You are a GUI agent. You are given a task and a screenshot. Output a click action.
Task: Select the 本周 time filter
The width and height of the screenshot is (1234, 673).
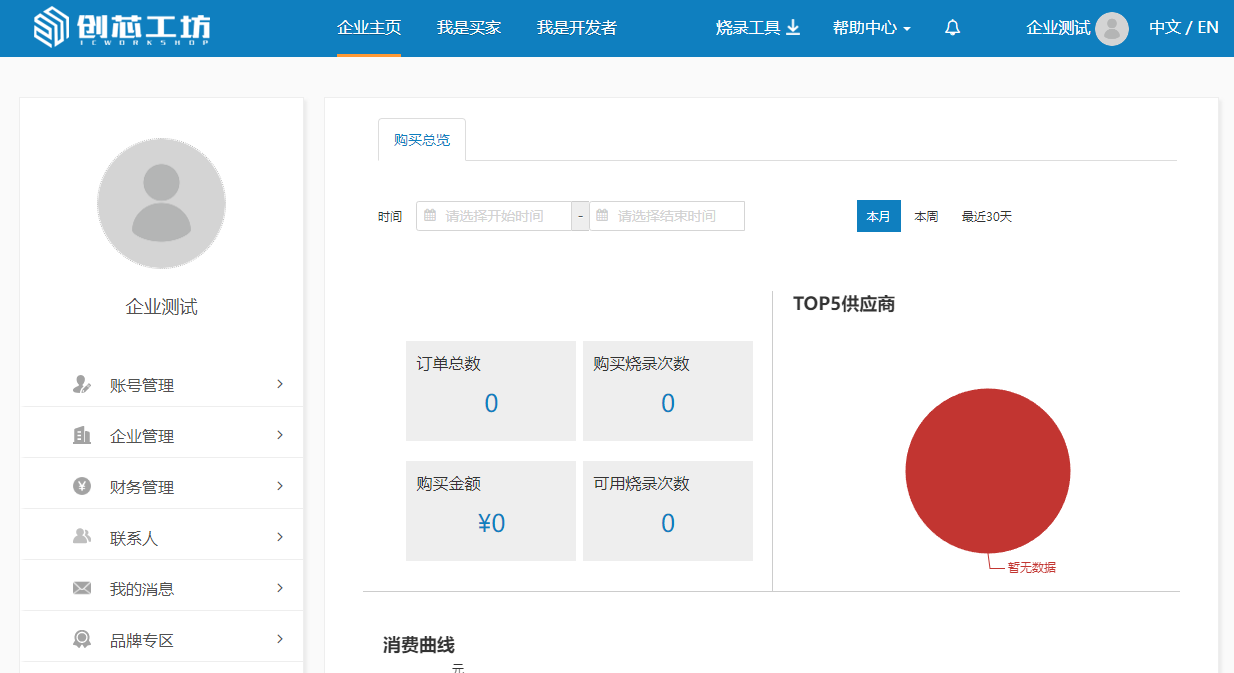coord(926,216)
